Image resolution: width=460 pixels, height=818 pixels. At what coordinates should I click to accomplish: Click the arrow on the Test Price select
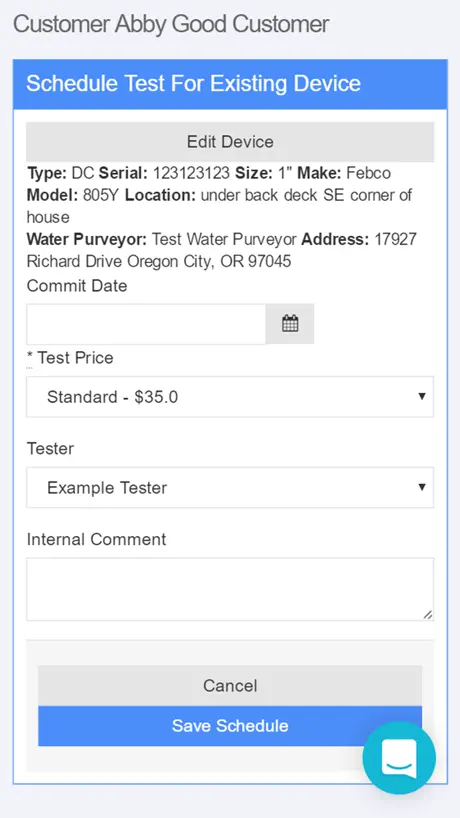point(422,396)
